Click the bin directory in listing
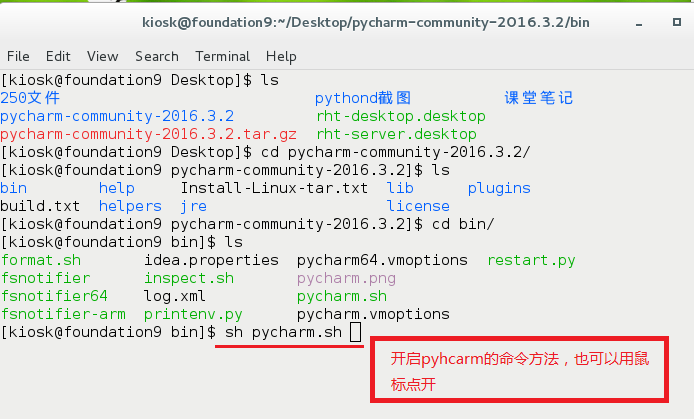 13,188
